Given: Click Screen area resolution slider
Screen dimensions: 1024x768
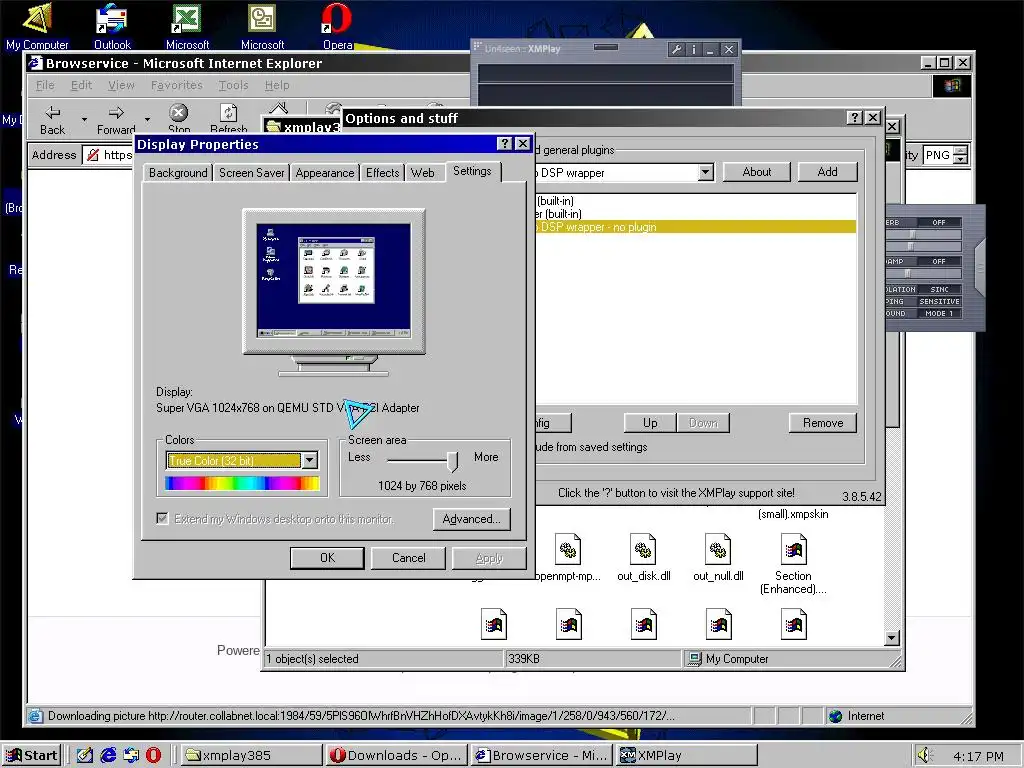Looking at the screenshot, I should point(452,461).
